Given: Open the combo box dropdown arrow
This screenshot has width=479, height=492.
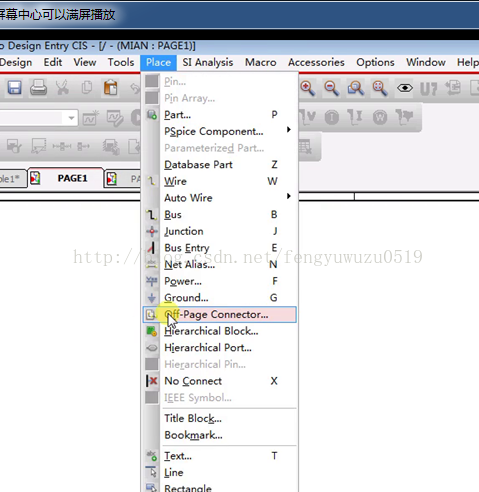Looking at the screenshot, I should [x=71, y=118].
